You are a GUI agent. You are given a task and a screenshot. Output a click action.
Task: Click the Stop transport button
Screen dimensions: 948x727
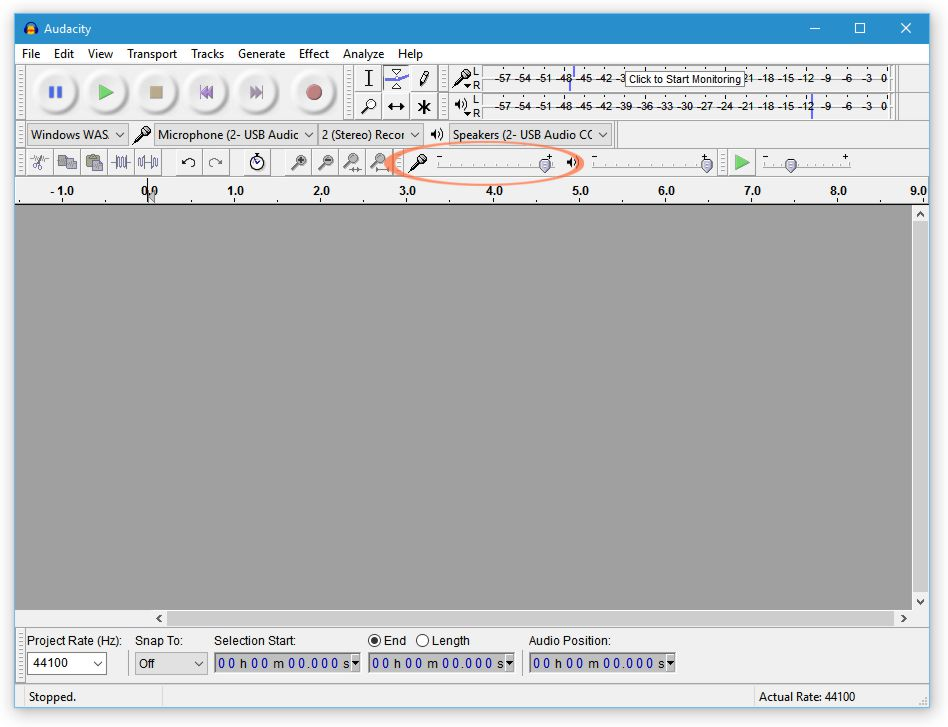click(156, 92)
